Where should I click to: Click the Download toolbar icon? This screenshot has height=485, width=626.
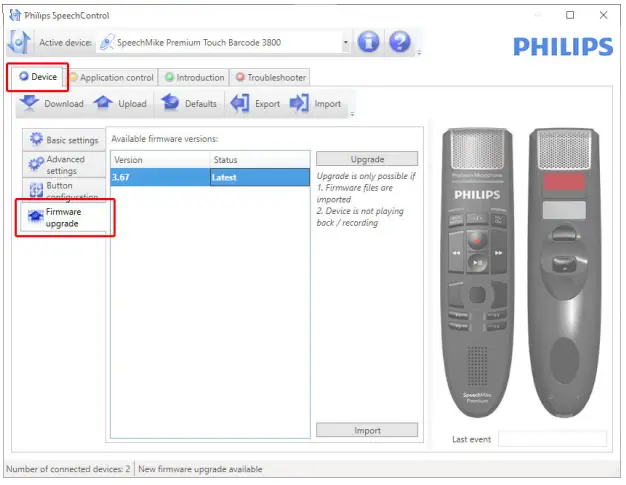[x=29, y=103]
